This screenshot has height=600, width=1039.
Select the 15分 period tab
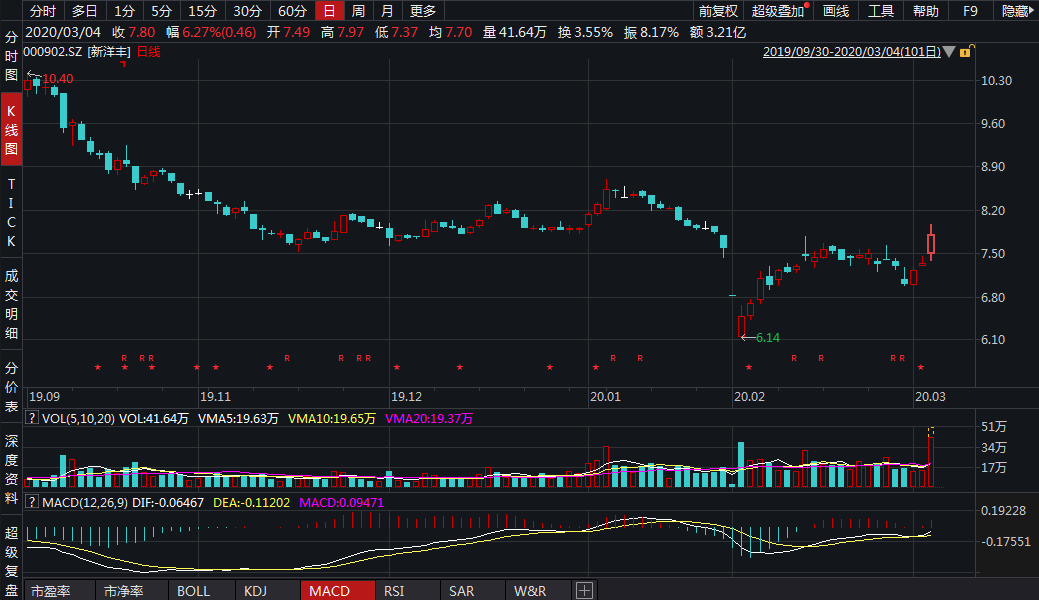pos(202,11)
